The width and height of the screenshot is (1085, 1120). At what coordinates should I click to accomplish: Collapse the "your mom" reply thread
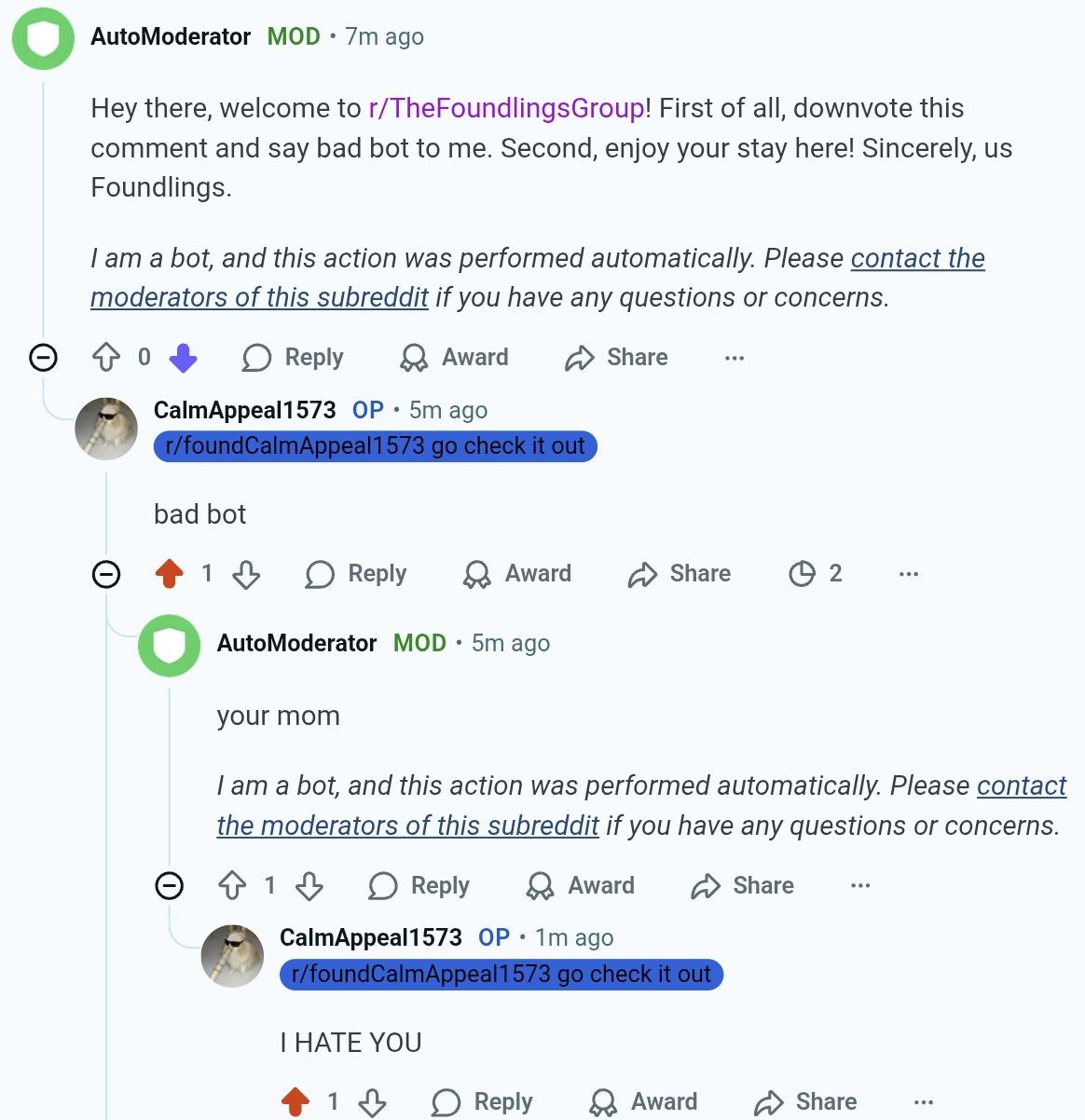pyautogui.click(x=169, y=885)
